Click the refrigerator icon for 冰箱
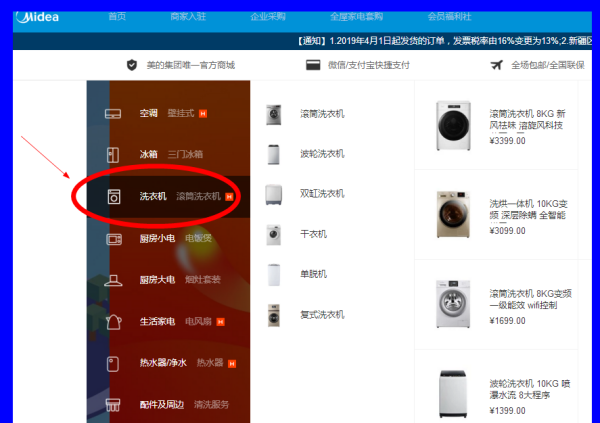Image resolution: width=600 pixels, height=423 pixels. (x=113, y=155)
